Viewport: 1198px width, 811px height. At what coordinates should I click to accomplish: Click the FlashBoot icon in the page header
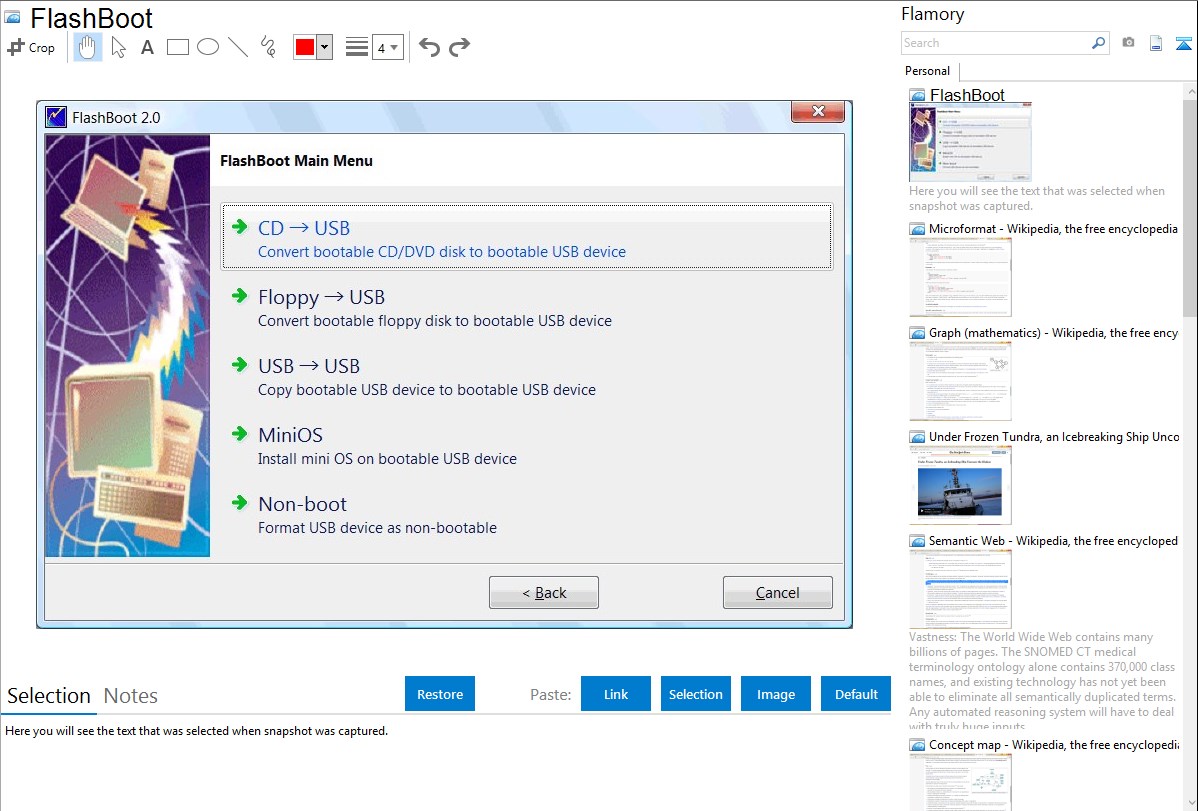[x=13, y=17]
